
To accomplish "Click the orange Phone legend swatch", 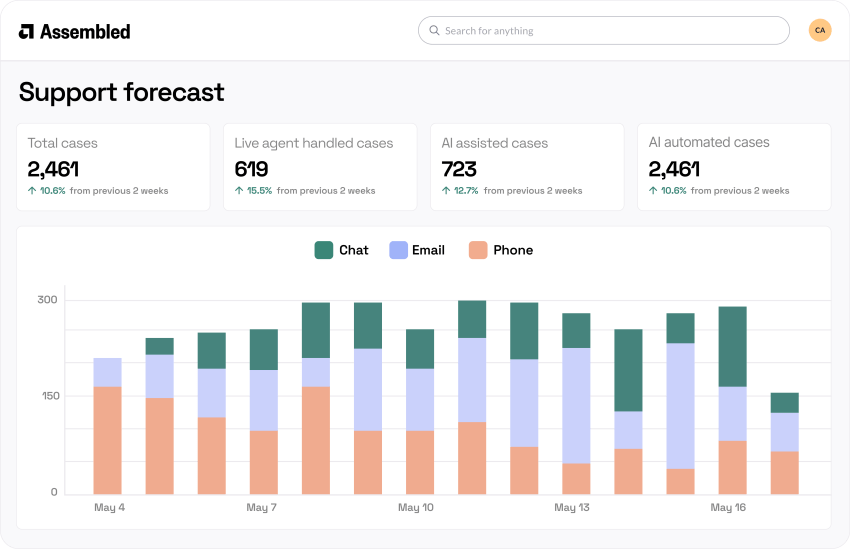I will coord(478,250).
